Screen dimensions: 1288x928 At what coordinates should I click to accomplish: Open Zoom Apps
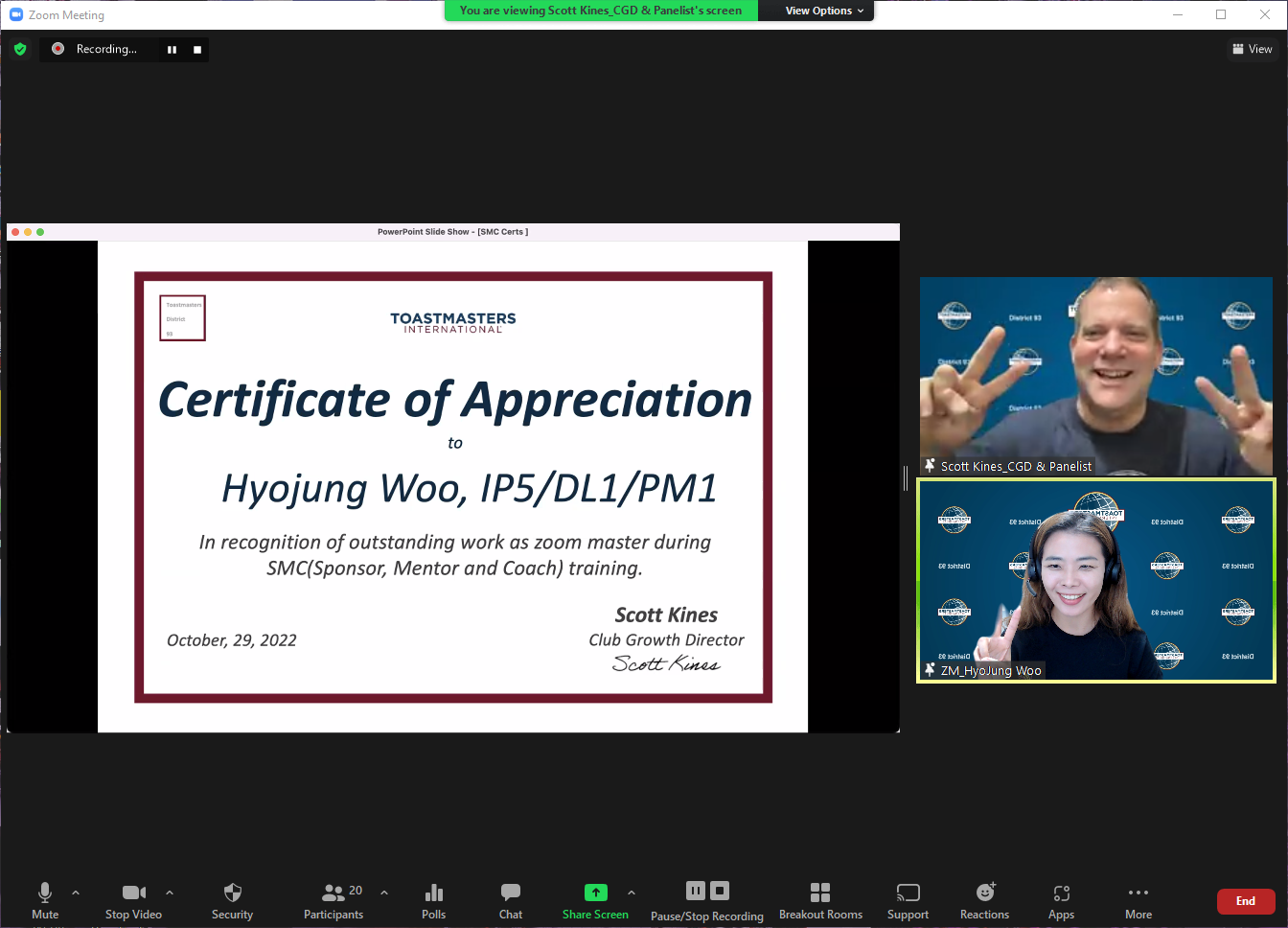click(x=1061, y=900)
